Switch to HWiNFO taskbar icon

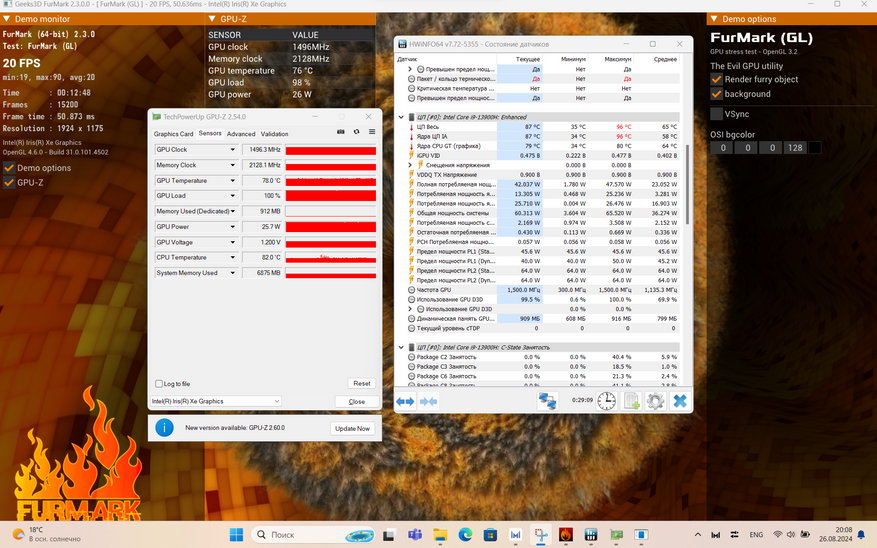click(x=591, y=535)
